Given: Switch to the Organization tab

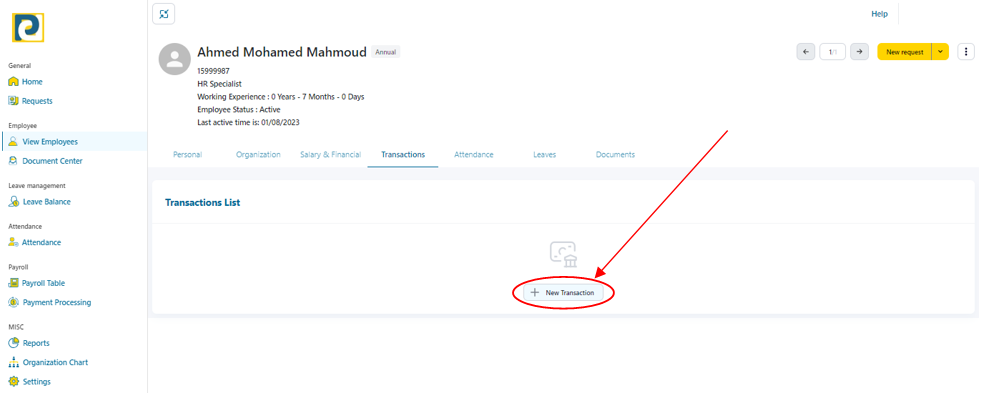Looking at the screenshot, I should [x=258, y=154].
